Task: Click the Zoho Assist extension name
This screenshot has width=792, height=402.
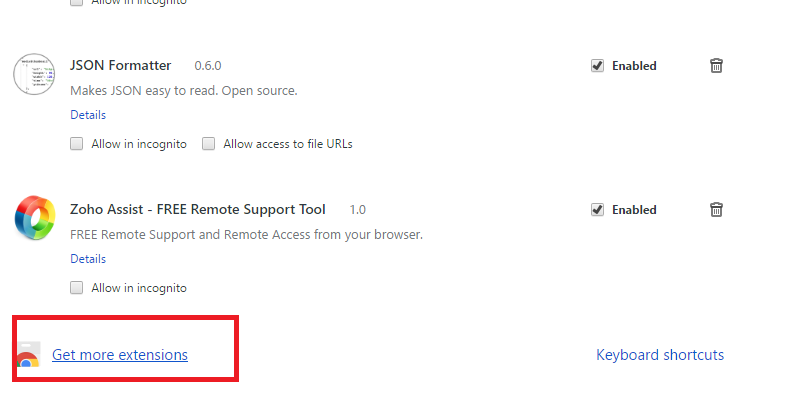Action: click(x=198, y=210)
